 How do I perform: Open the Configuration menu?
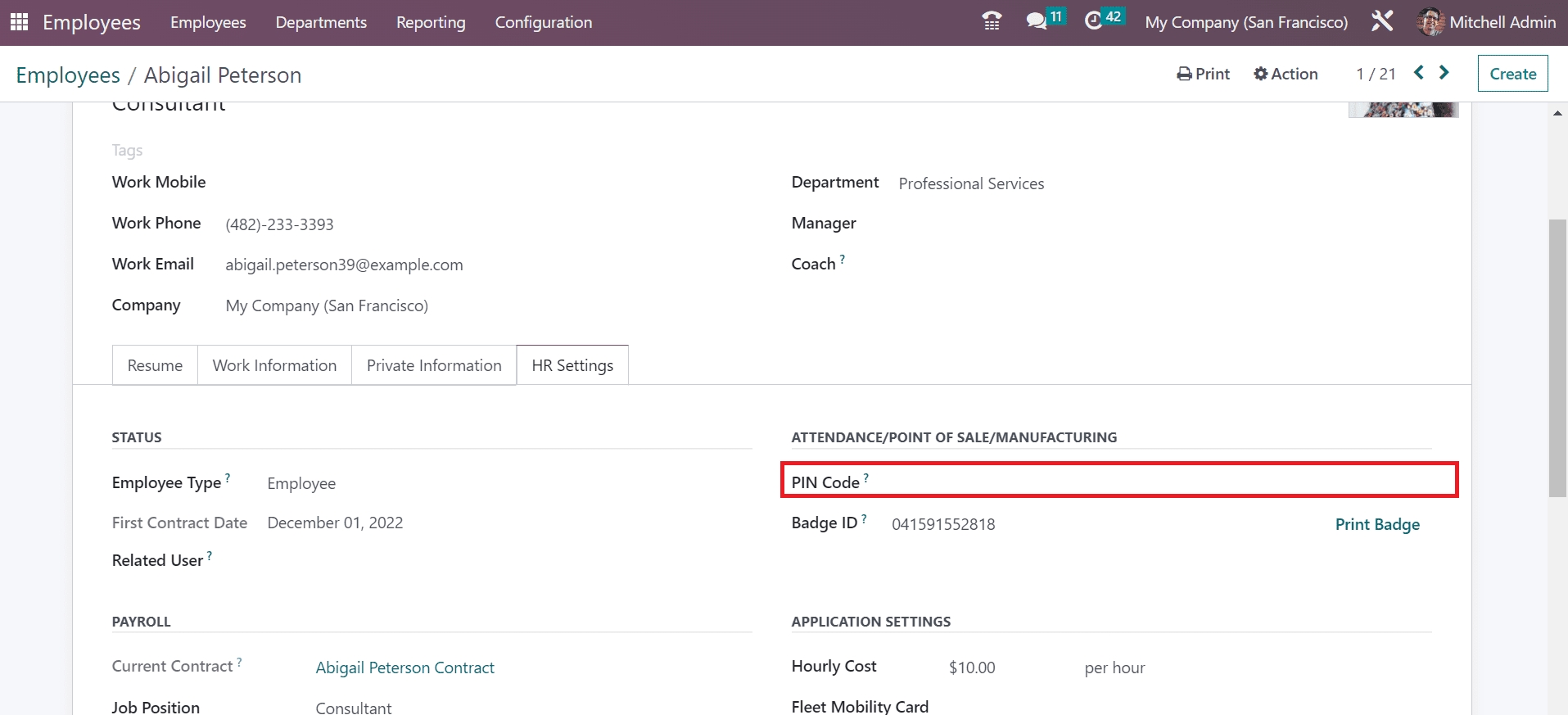tap(543, 22)
